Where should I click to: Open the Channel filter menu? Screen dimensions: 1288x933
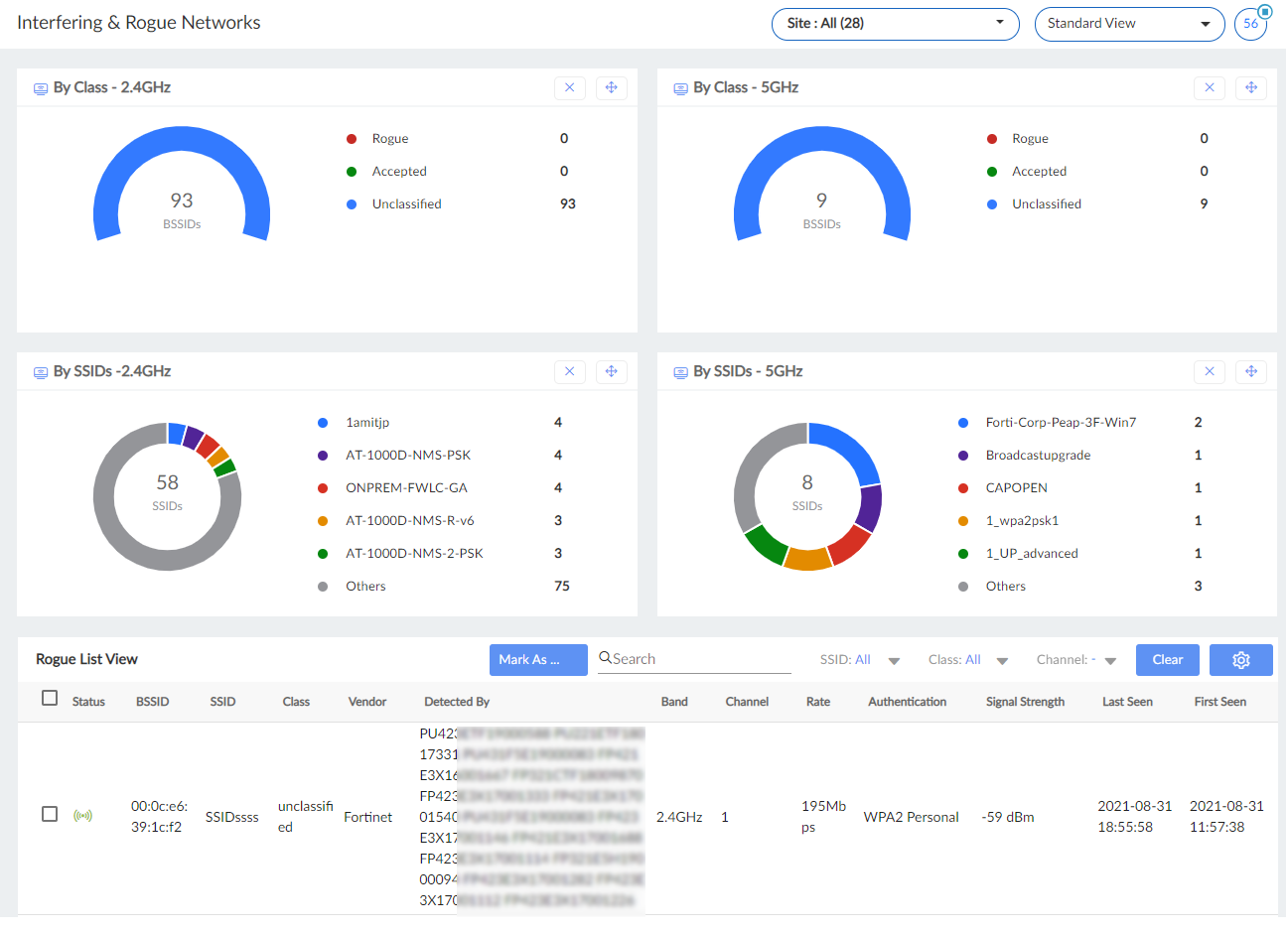pyautogui.click(x=1075, y=659)
